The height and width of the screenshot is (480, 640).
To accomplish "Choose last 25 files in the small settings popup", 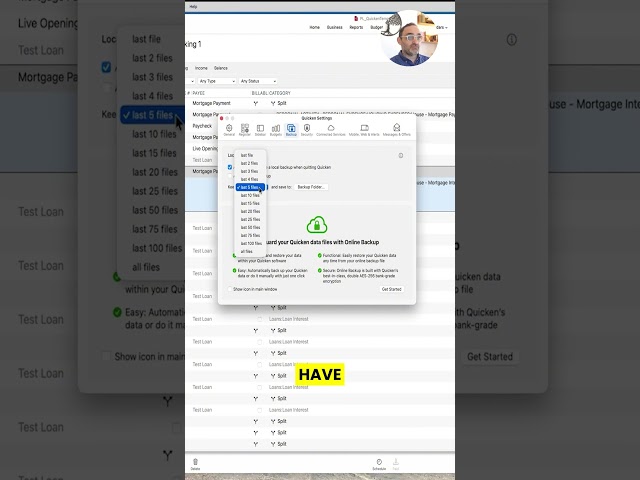I will [x=251, y=219].
